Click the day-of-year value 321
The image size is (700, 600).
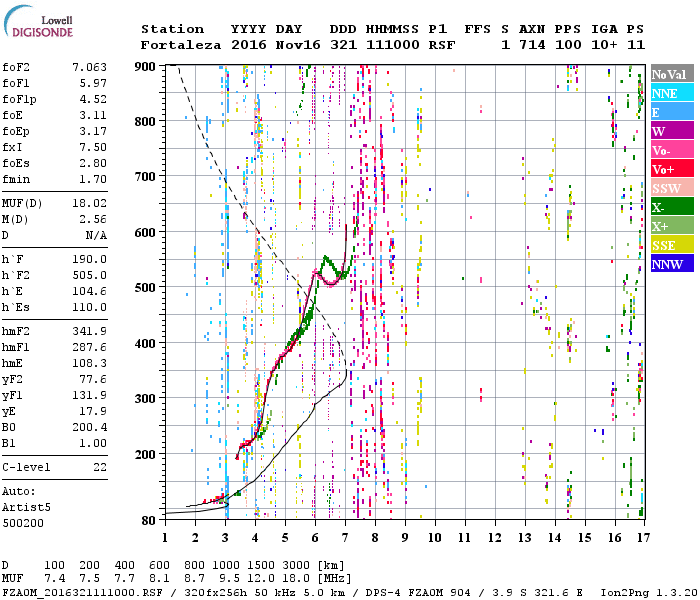coord(343,45)
